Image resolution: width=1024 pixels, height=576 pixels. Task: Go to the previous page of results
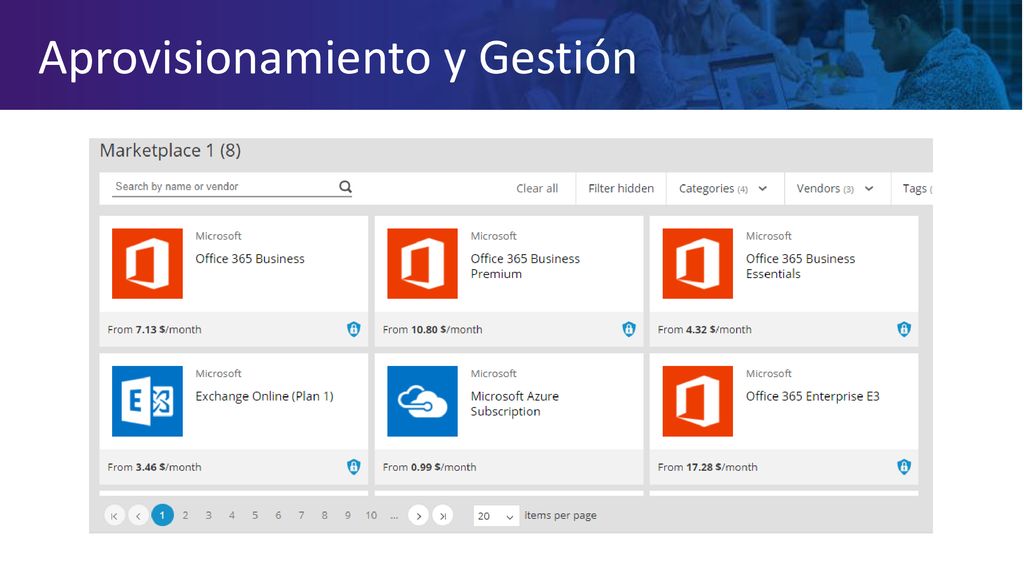coord(138,515)
